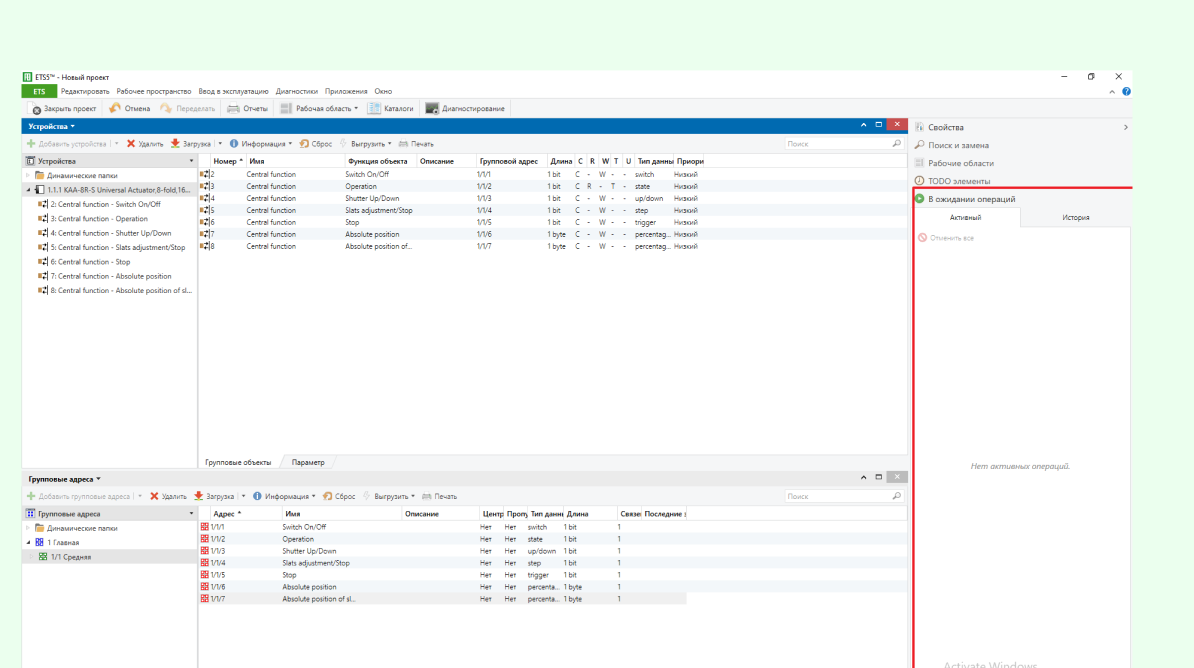
Task: Sort by the Номер column header
Action: tap(228, 161)
